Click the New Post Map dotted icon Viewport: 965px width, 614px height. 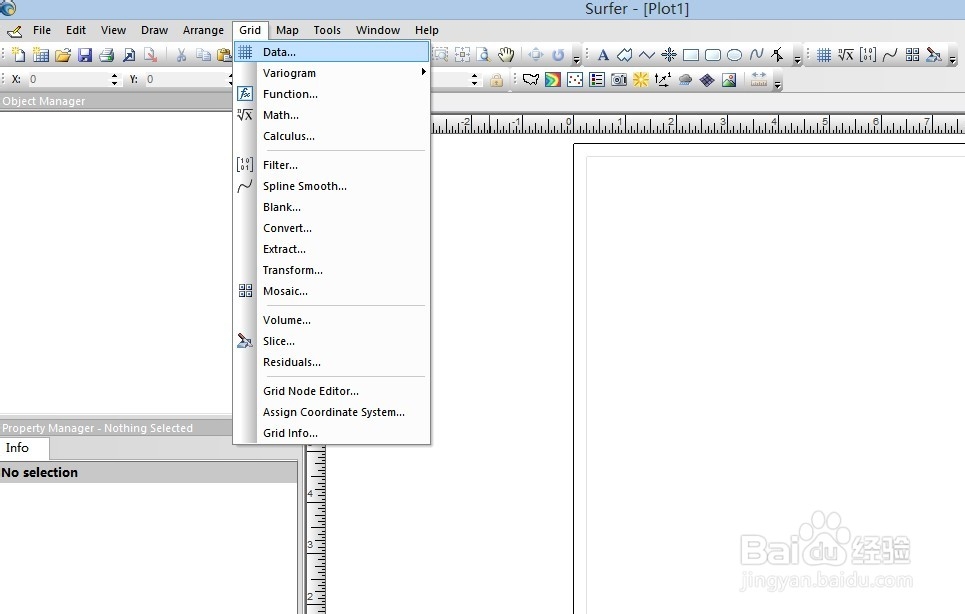point(575,79)
